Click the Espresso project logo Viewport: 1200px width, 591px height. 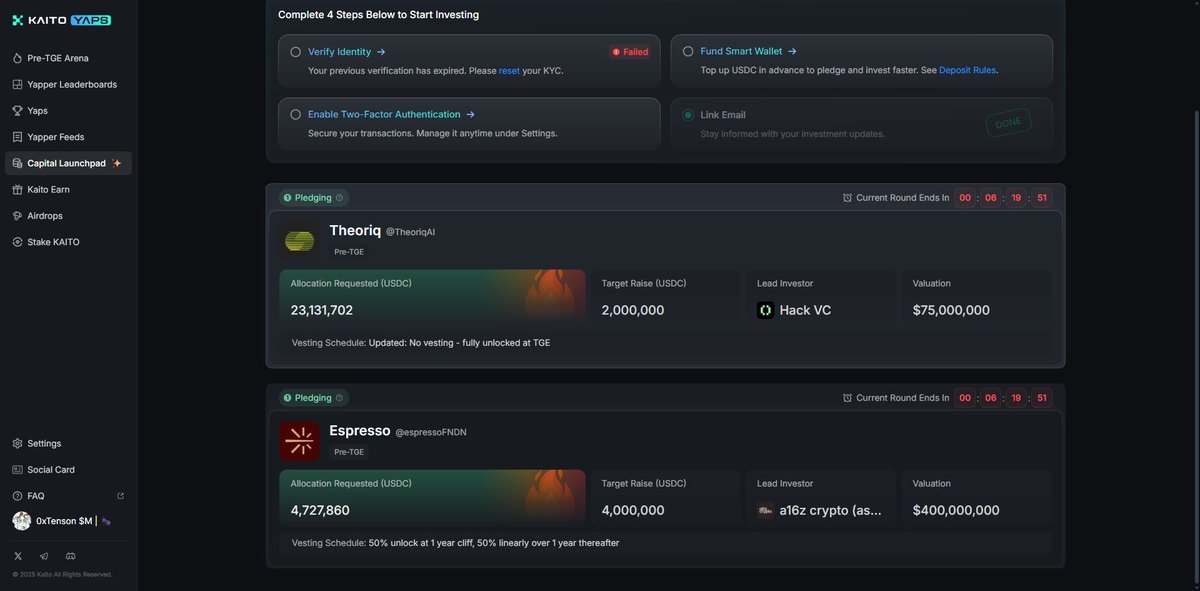pos(299,441)
